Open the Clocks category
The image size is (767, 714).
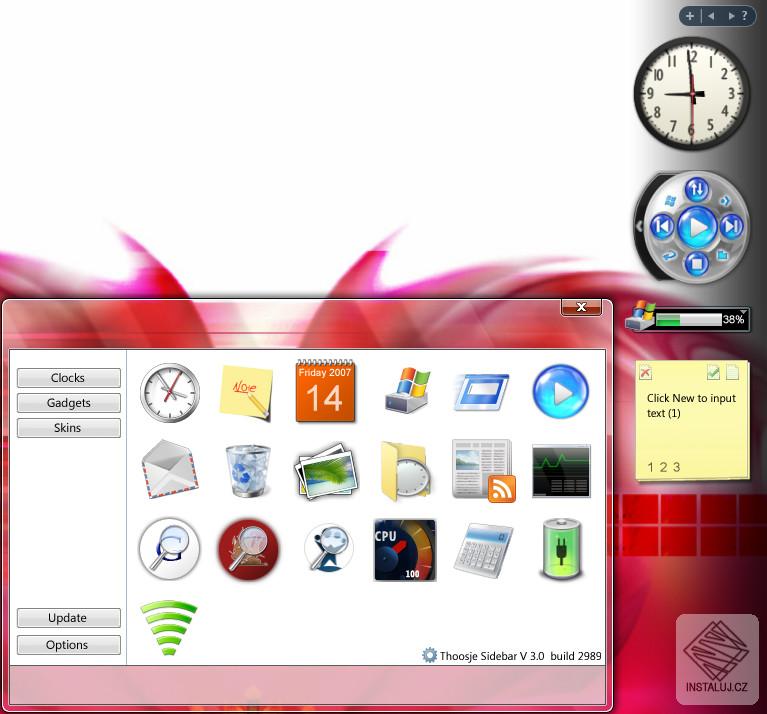(x=68, y=378)
